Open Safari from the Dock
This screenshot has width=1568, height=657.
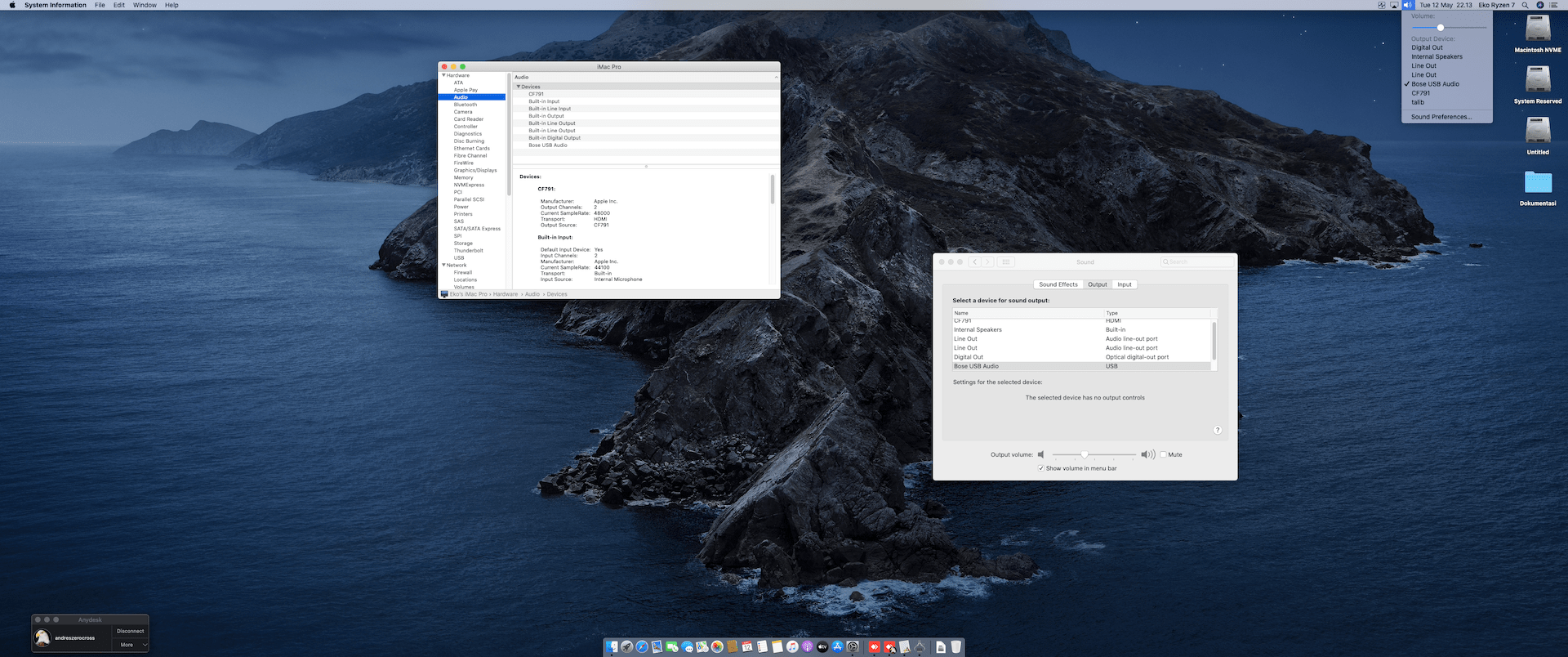point(642,647)
